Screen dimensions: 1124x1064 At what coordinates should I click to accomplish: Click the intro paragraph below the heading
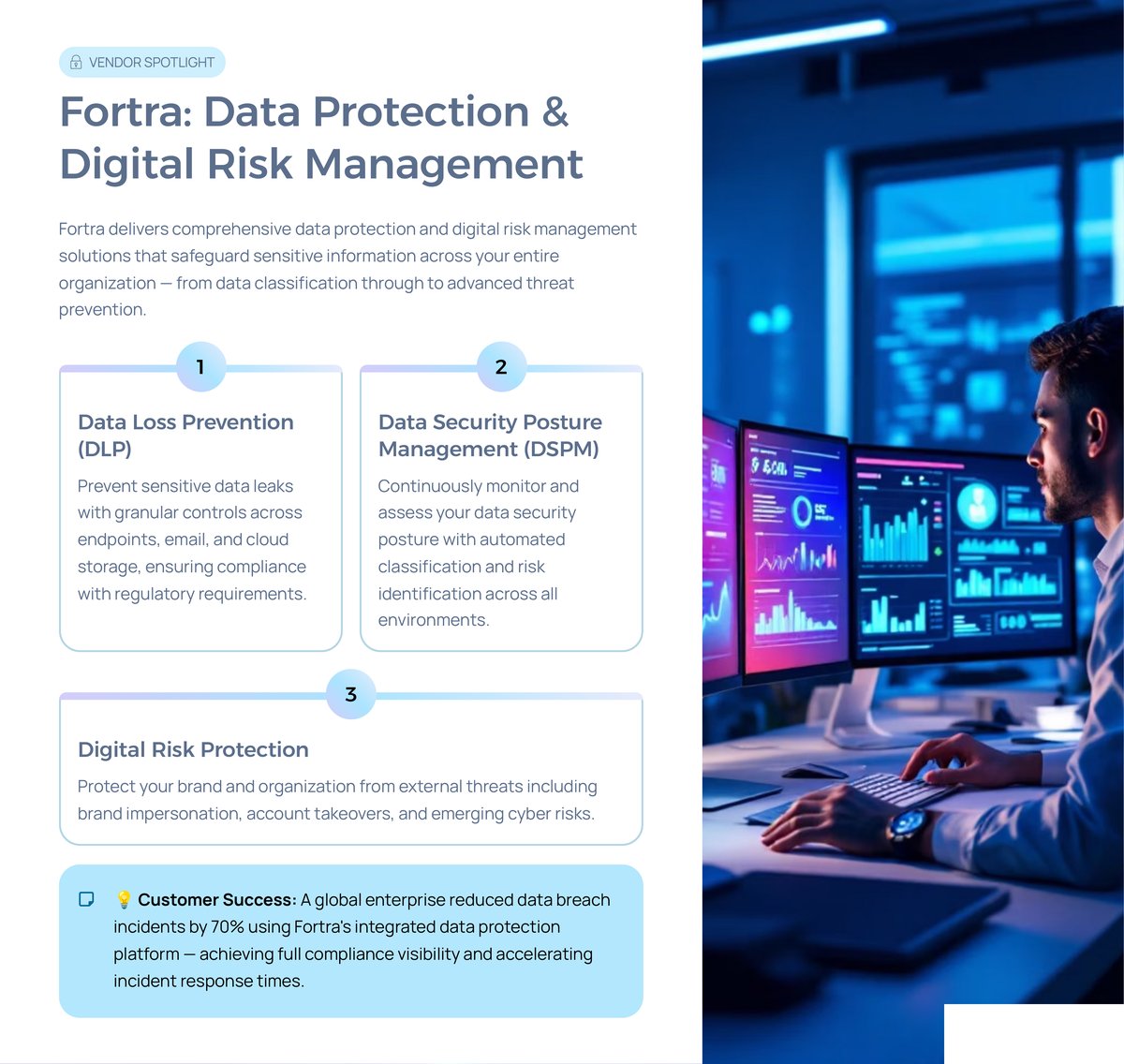(347, 269)
